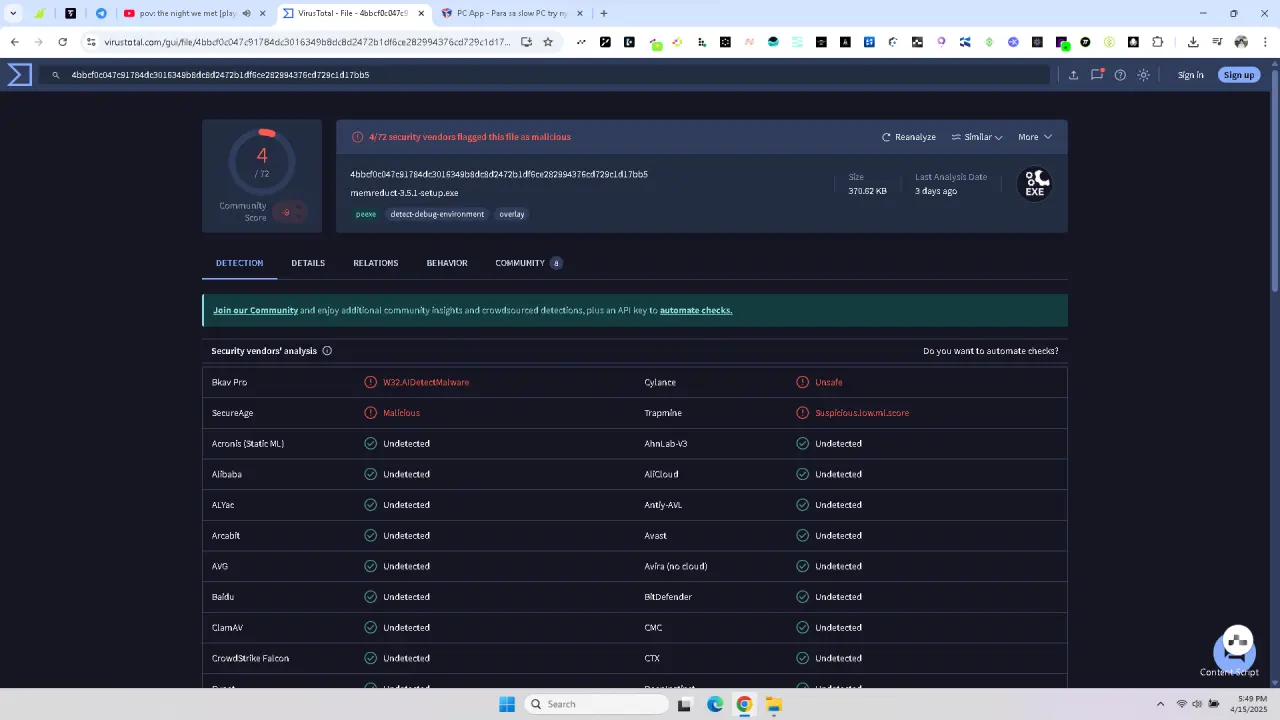Open a new browser tab with plus button
Image resolution: width=1280 pixels, height=720 pixels.
[603, 13]
